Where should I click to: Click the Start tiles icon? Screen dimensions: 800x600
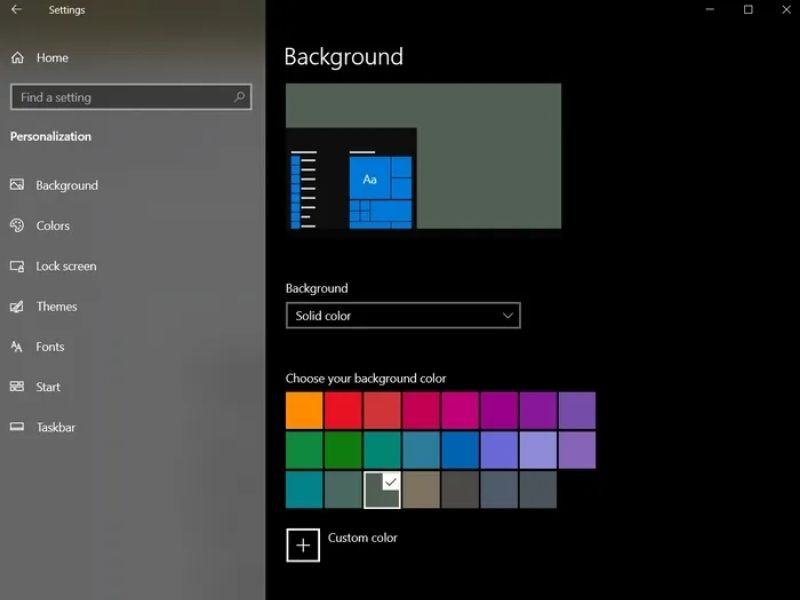click(x=17, y=386)
